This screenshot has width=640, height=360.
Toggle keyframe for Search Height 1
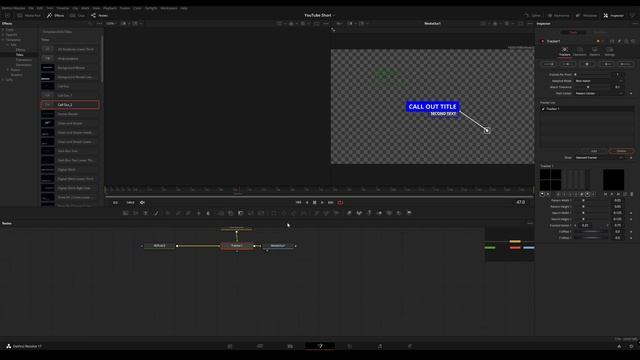pos(631,219)
